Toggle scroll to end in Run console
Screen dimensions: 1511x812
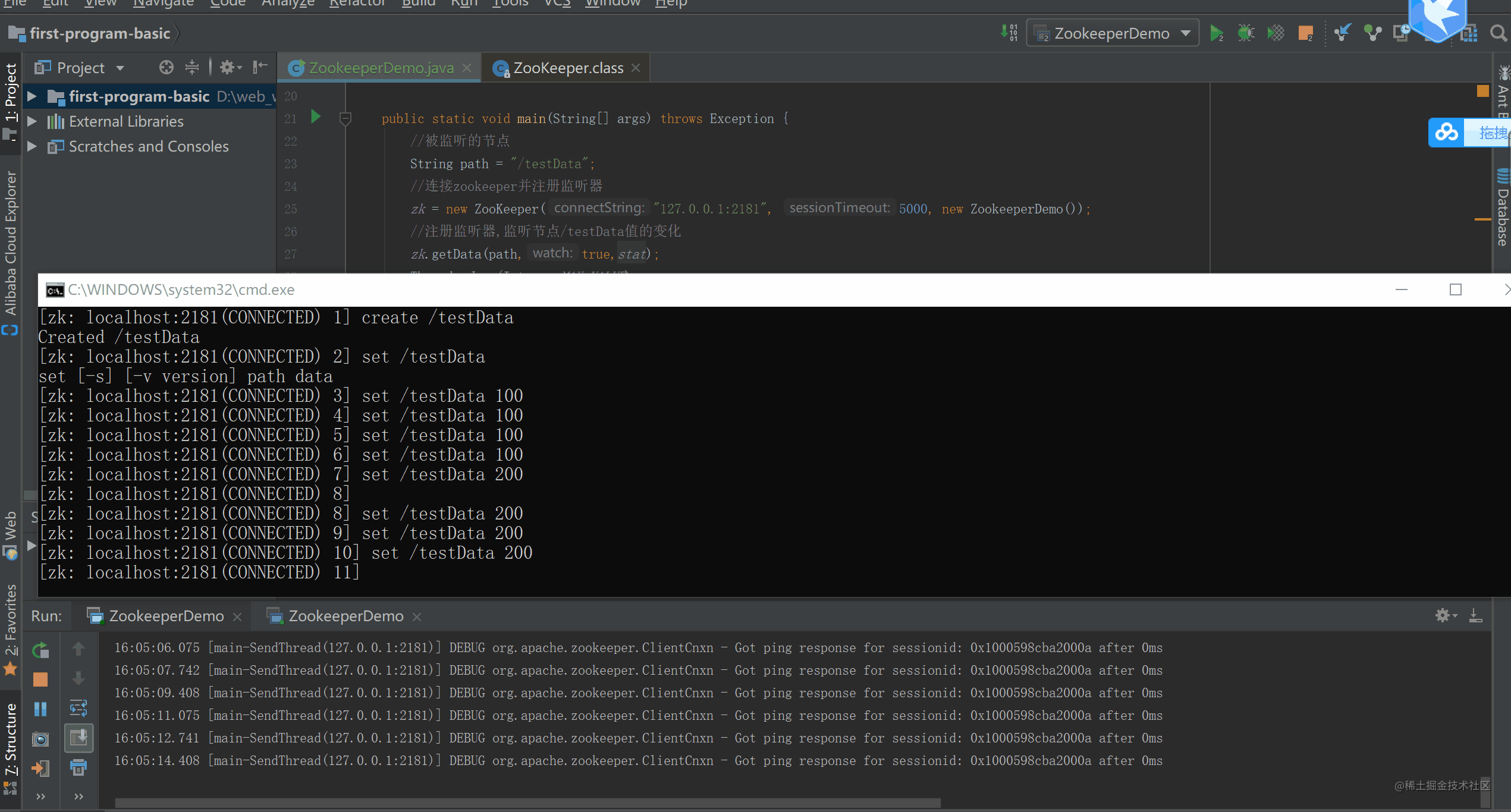coord(78,738)
